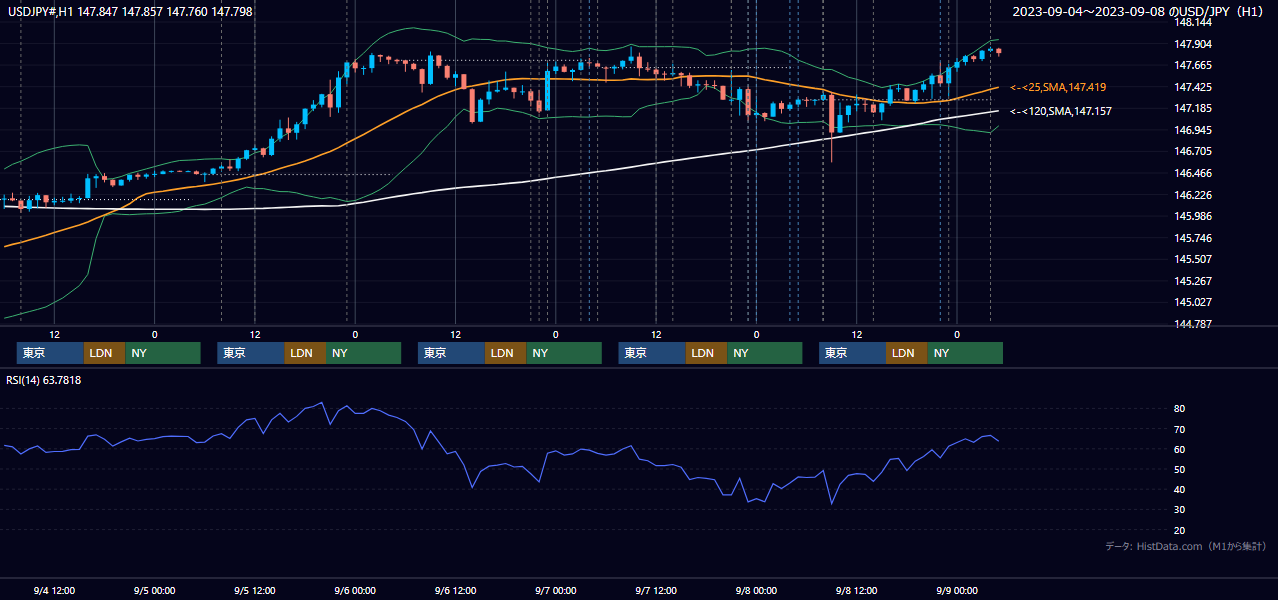Click RSI scale value 60
This screenshot has height=600, width=1278.
coord(1180,449)
